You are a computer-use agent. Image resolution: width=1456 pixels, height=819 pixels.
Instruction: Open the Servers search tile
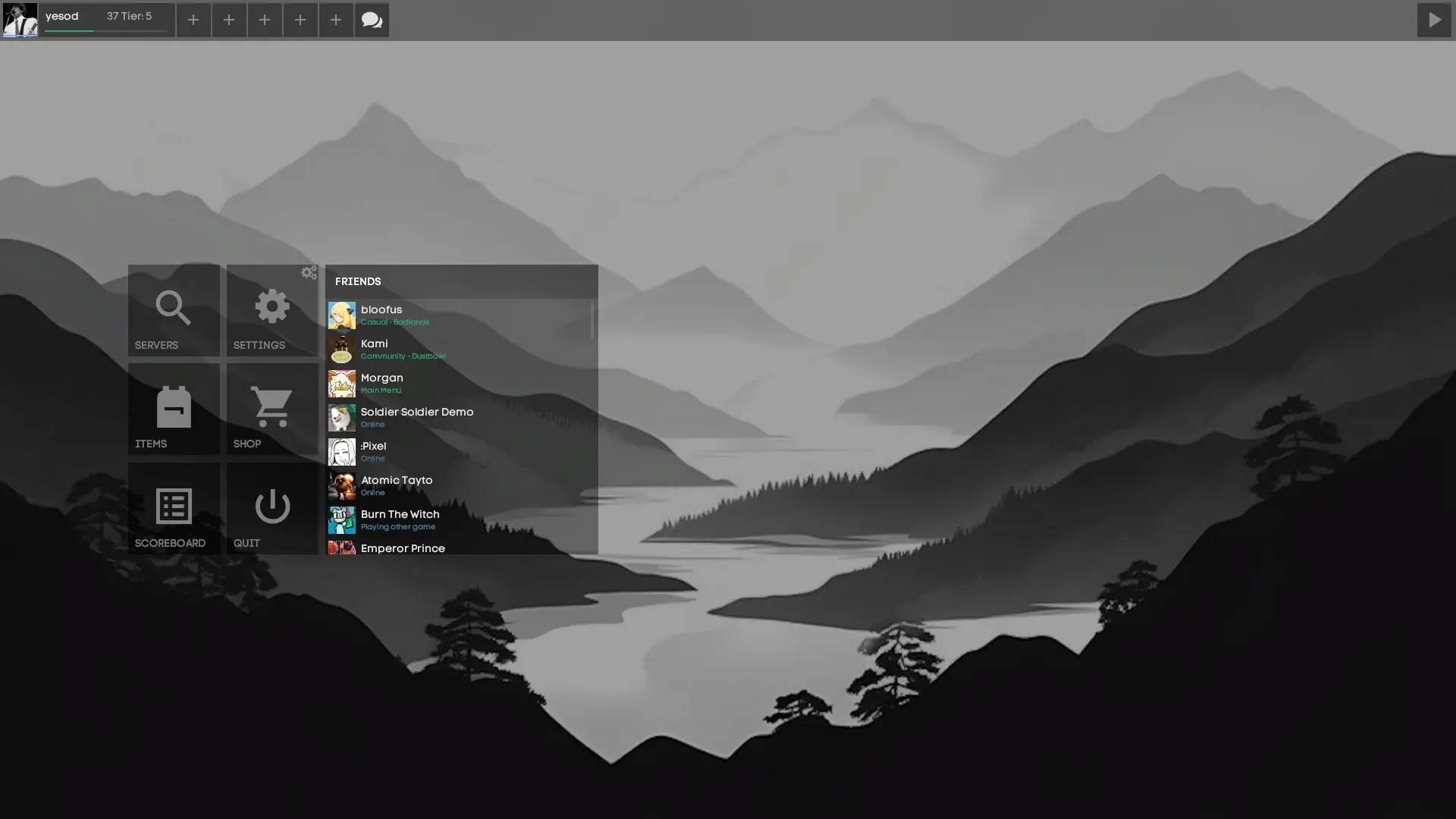[174, 310]
